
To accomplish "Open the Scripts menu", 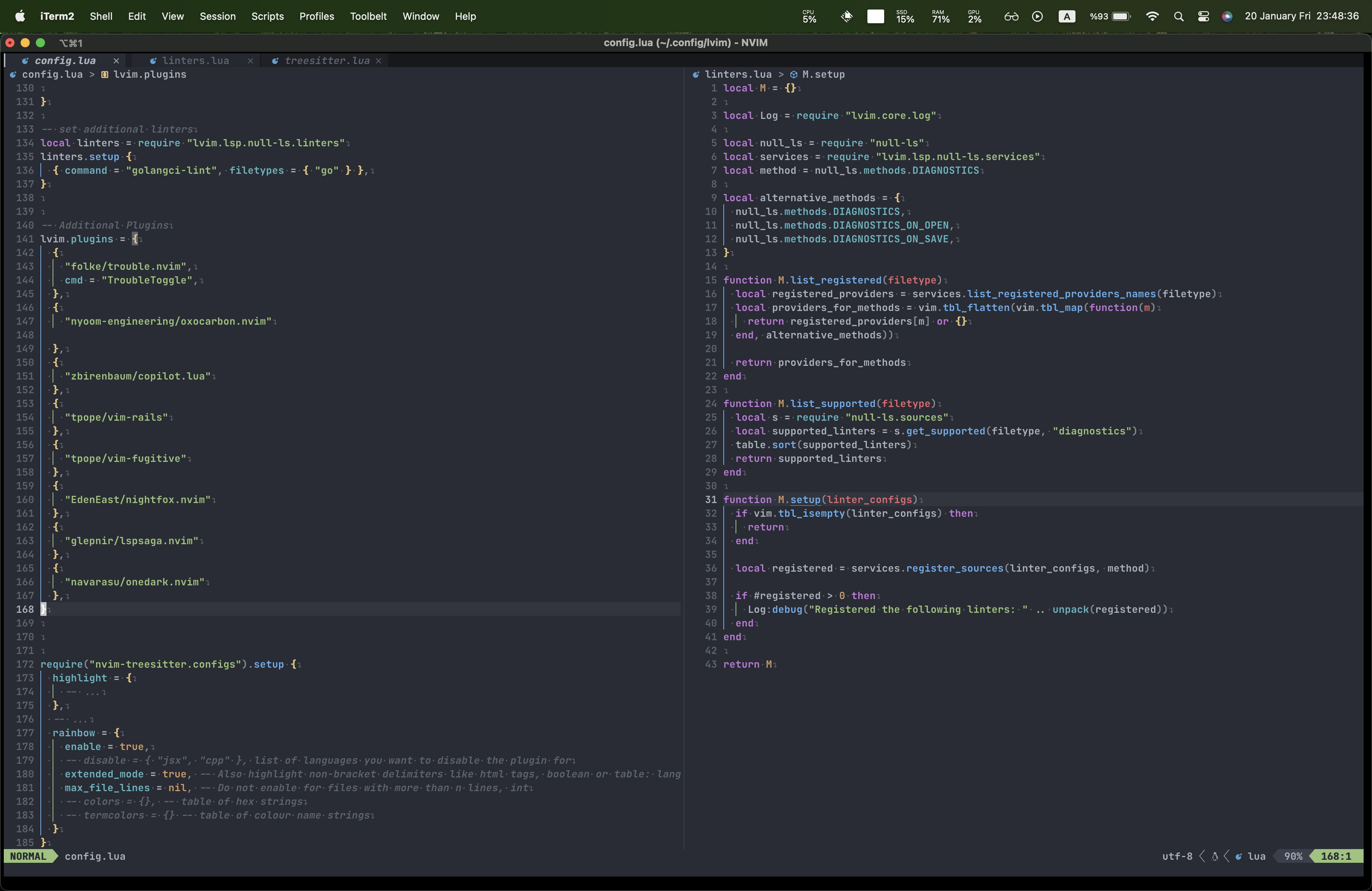I will 268,16.
